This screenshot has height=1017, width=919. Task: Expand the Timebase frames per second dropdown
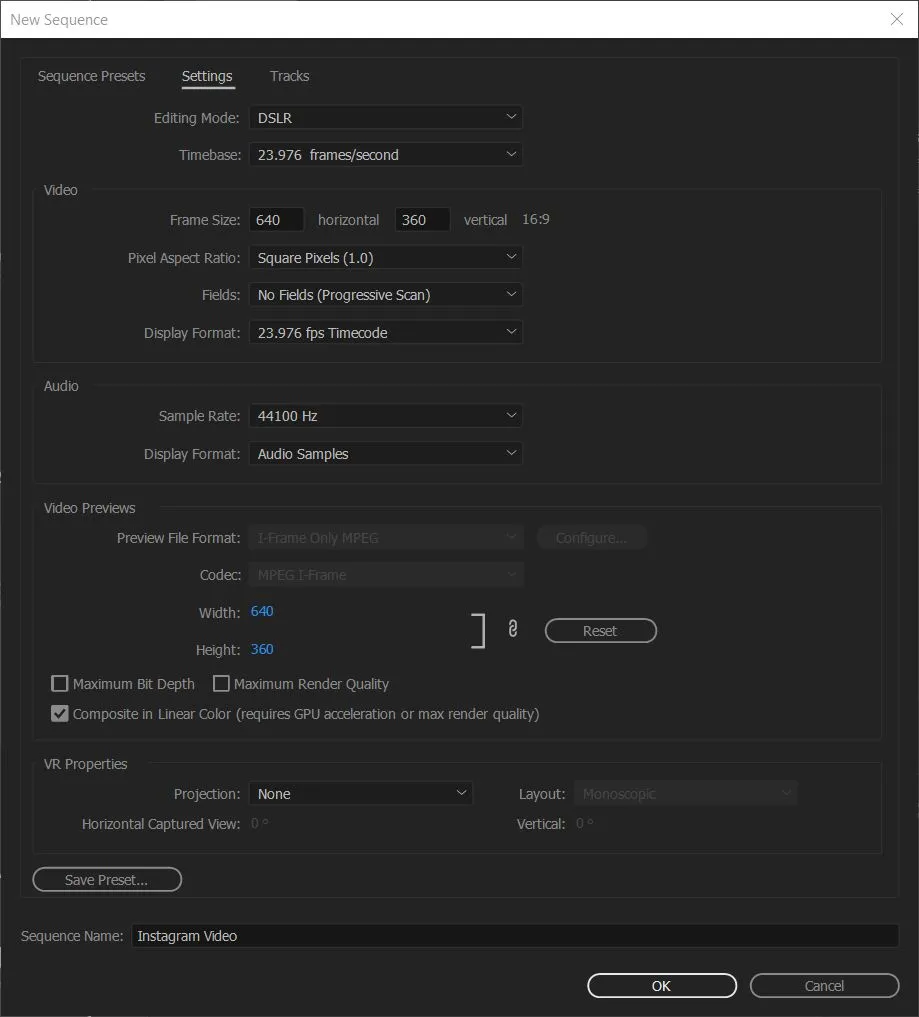[385, 155]
